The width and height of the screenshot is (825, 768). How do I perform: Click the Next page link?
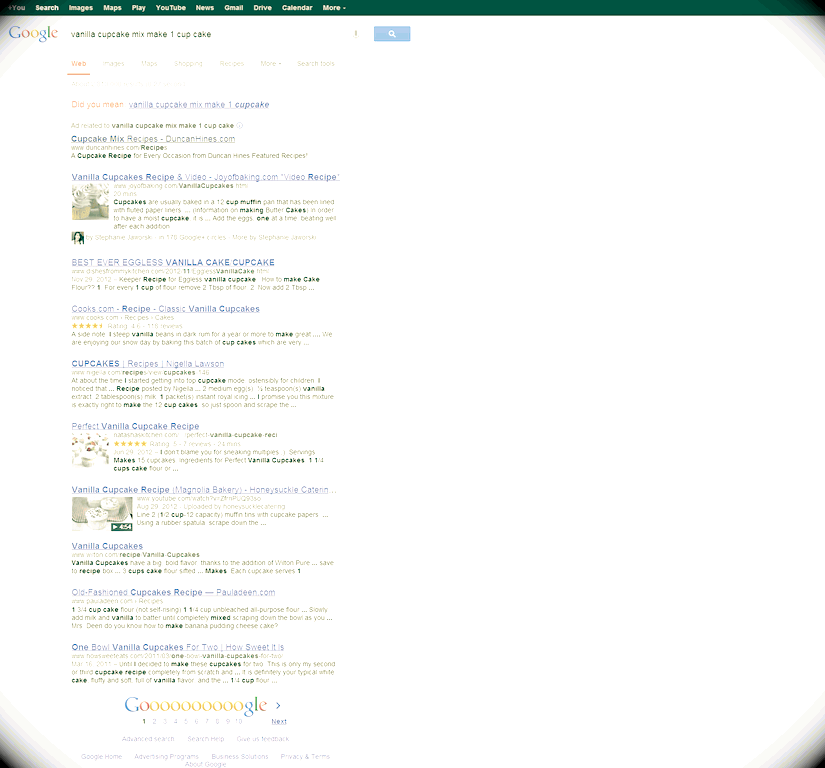(x=279, y=722)
